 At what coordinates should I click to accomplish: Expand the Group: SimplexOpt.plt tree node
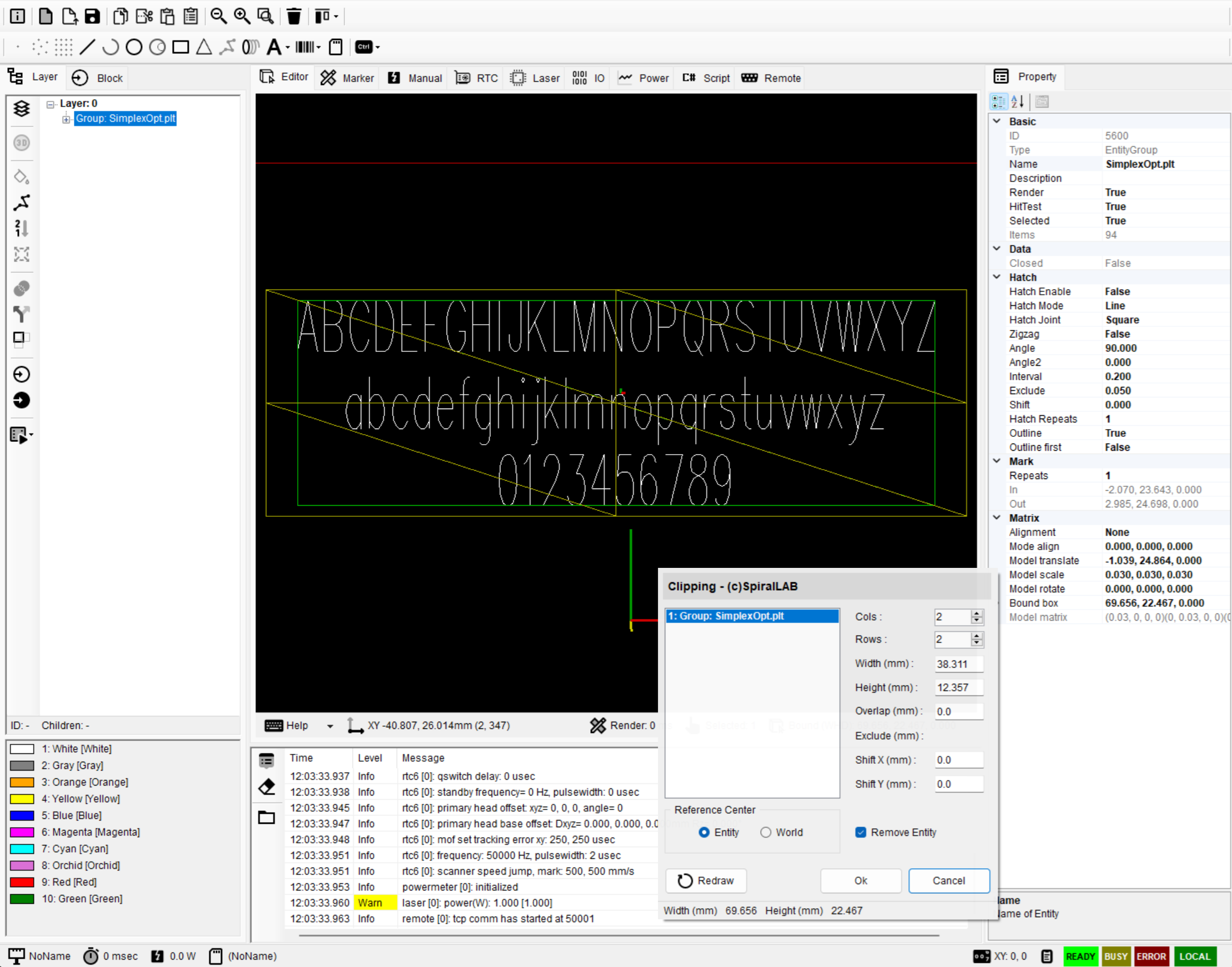point(66,119)
